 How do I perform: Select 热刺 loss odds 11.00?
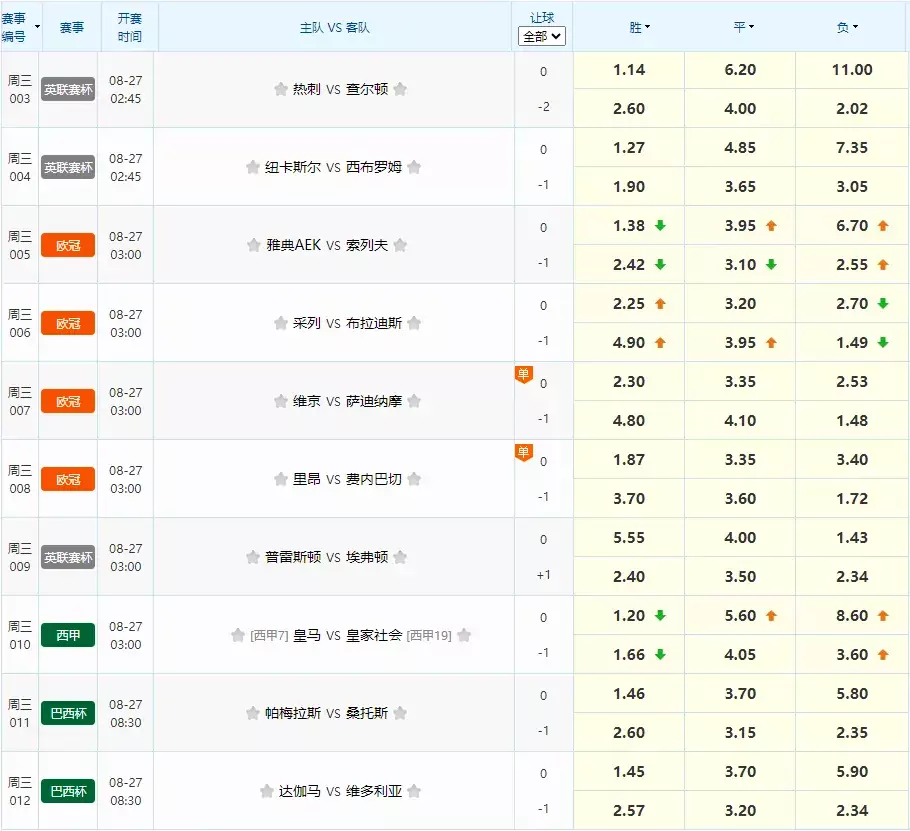click(x=852, y=70)
